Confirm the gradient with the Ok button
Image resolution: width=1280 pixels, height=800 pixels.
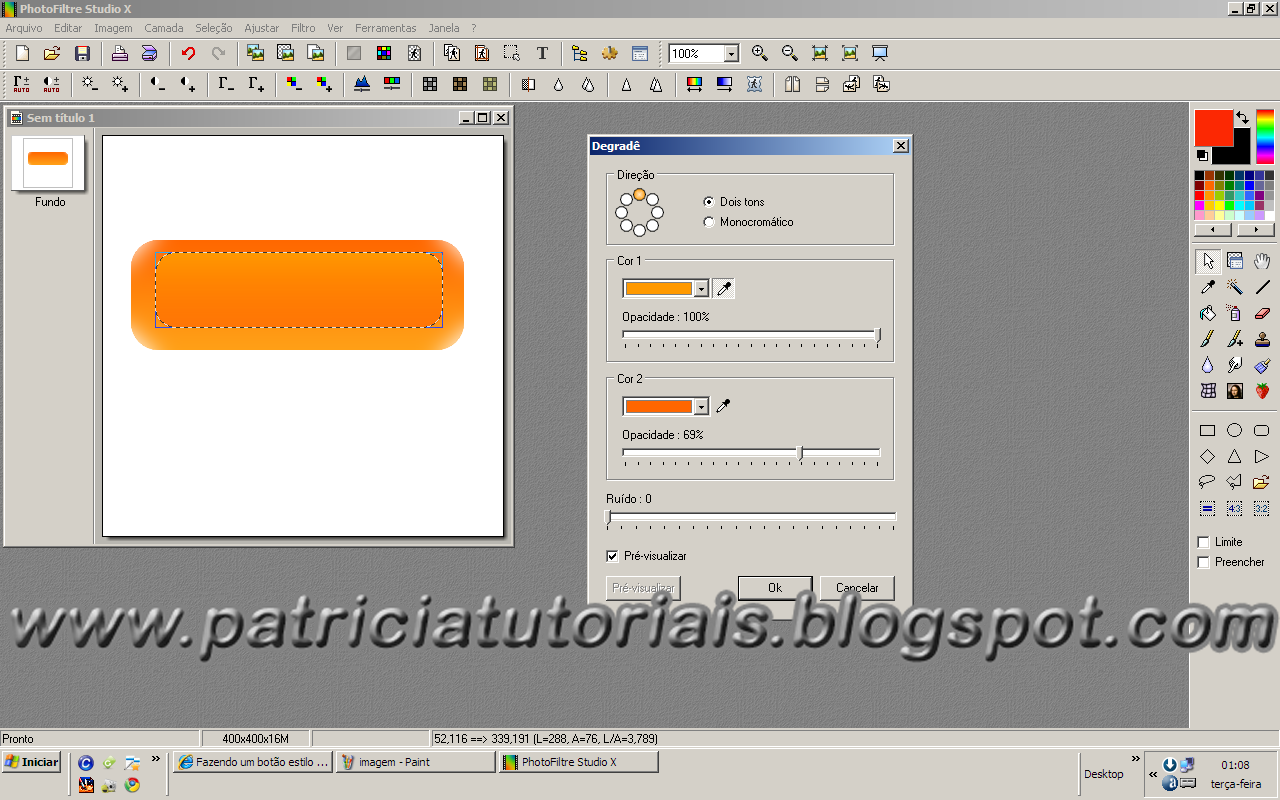pos(774,588)
